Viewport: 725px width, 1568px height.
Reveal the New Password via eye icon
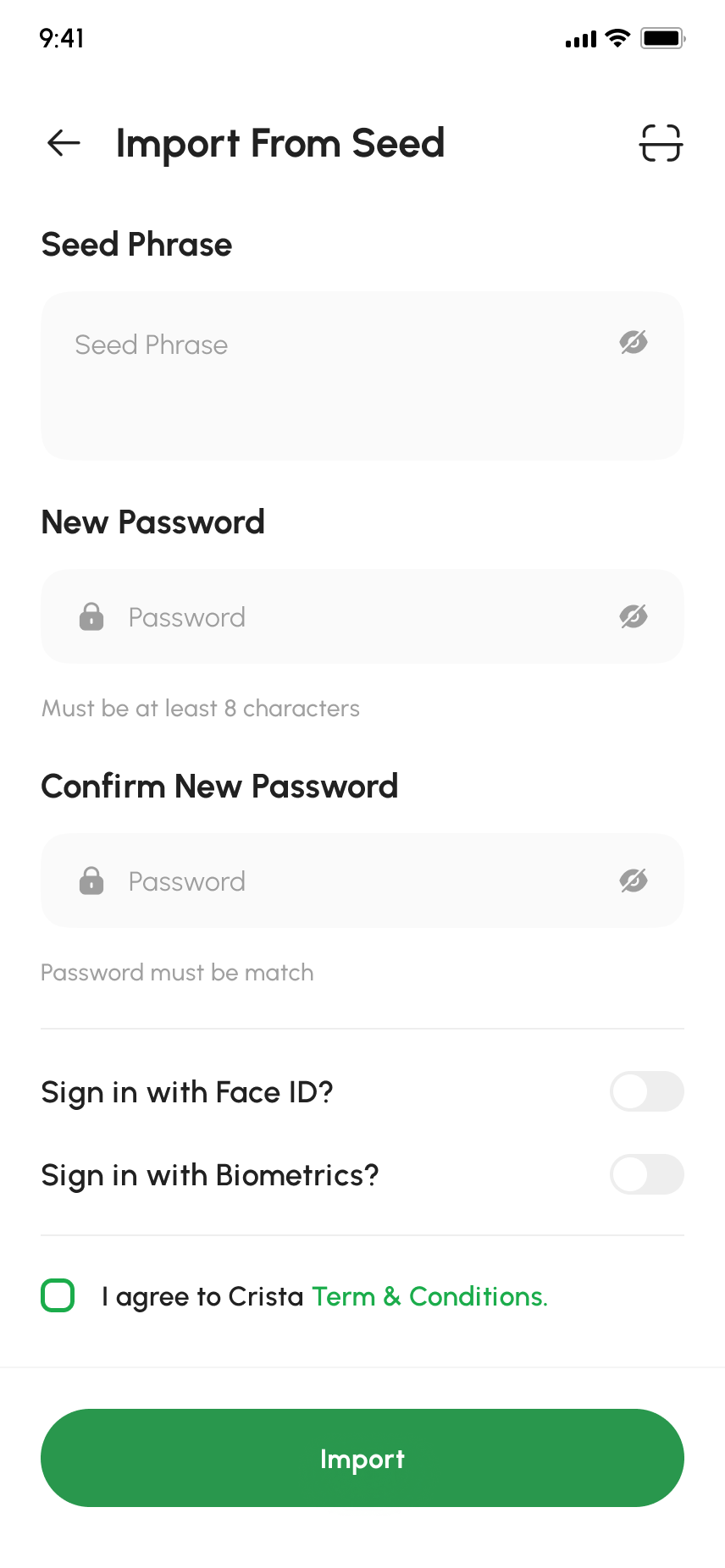tap(634, 617)
